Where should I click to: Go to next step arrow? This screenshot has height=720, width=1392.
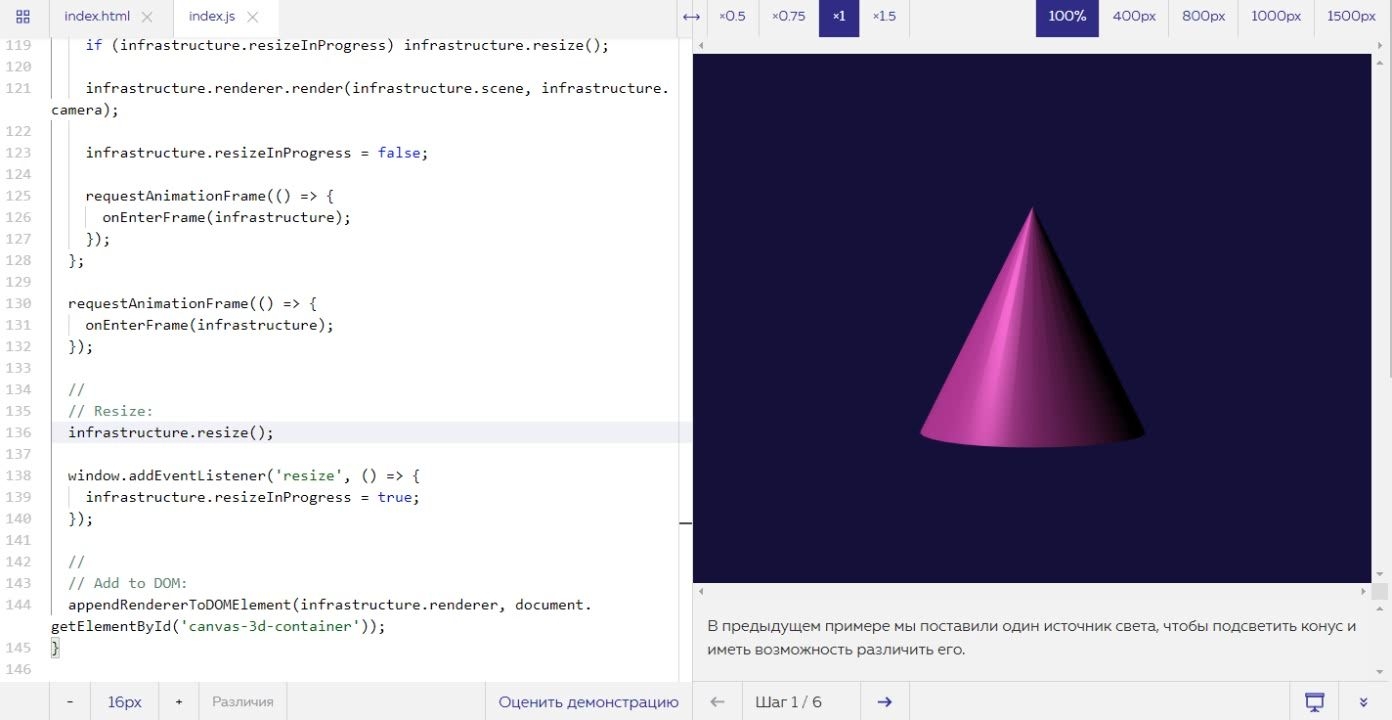click(884, 702)
